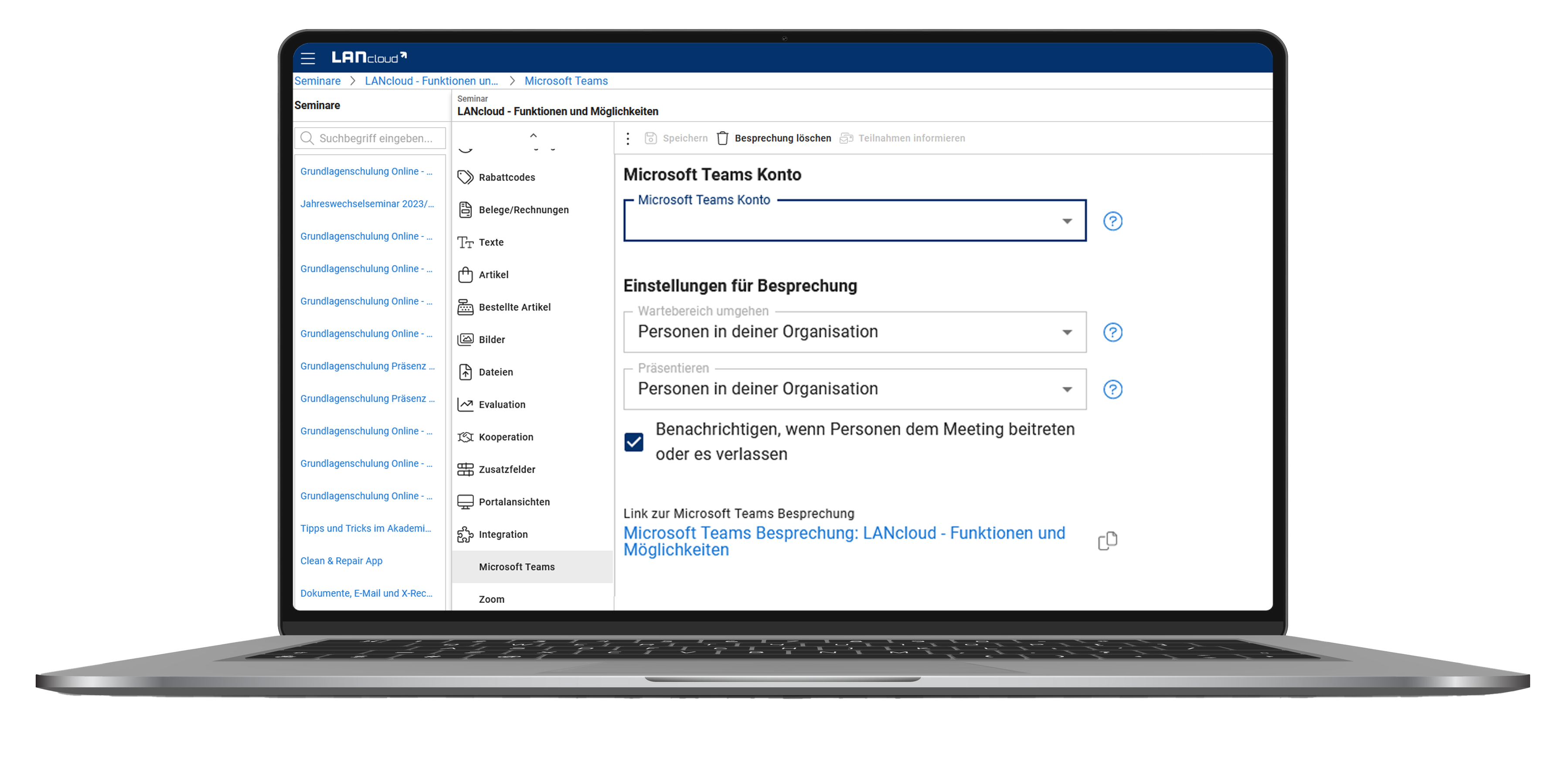Click the Suchbegriff eingeben search field
This screenshot has width=1568, height=775.
coord(370,138)
